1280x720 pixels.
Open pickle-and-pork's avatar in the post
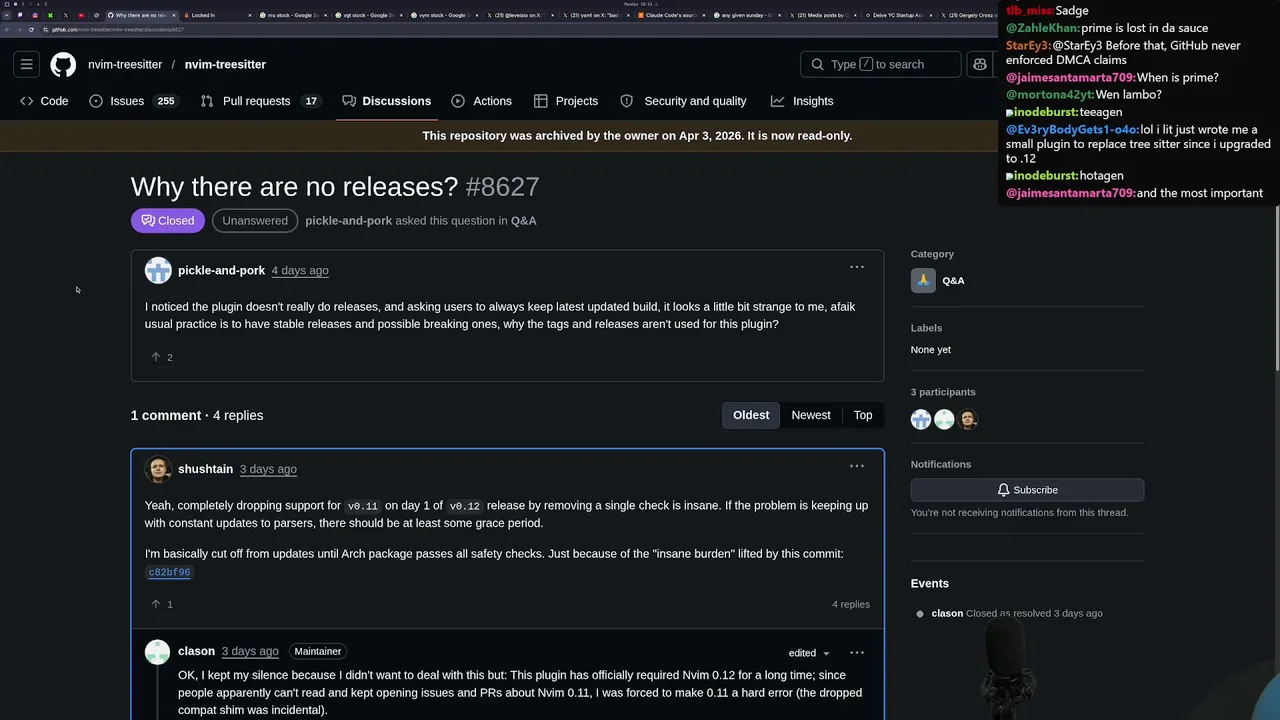tap(158, 270)
